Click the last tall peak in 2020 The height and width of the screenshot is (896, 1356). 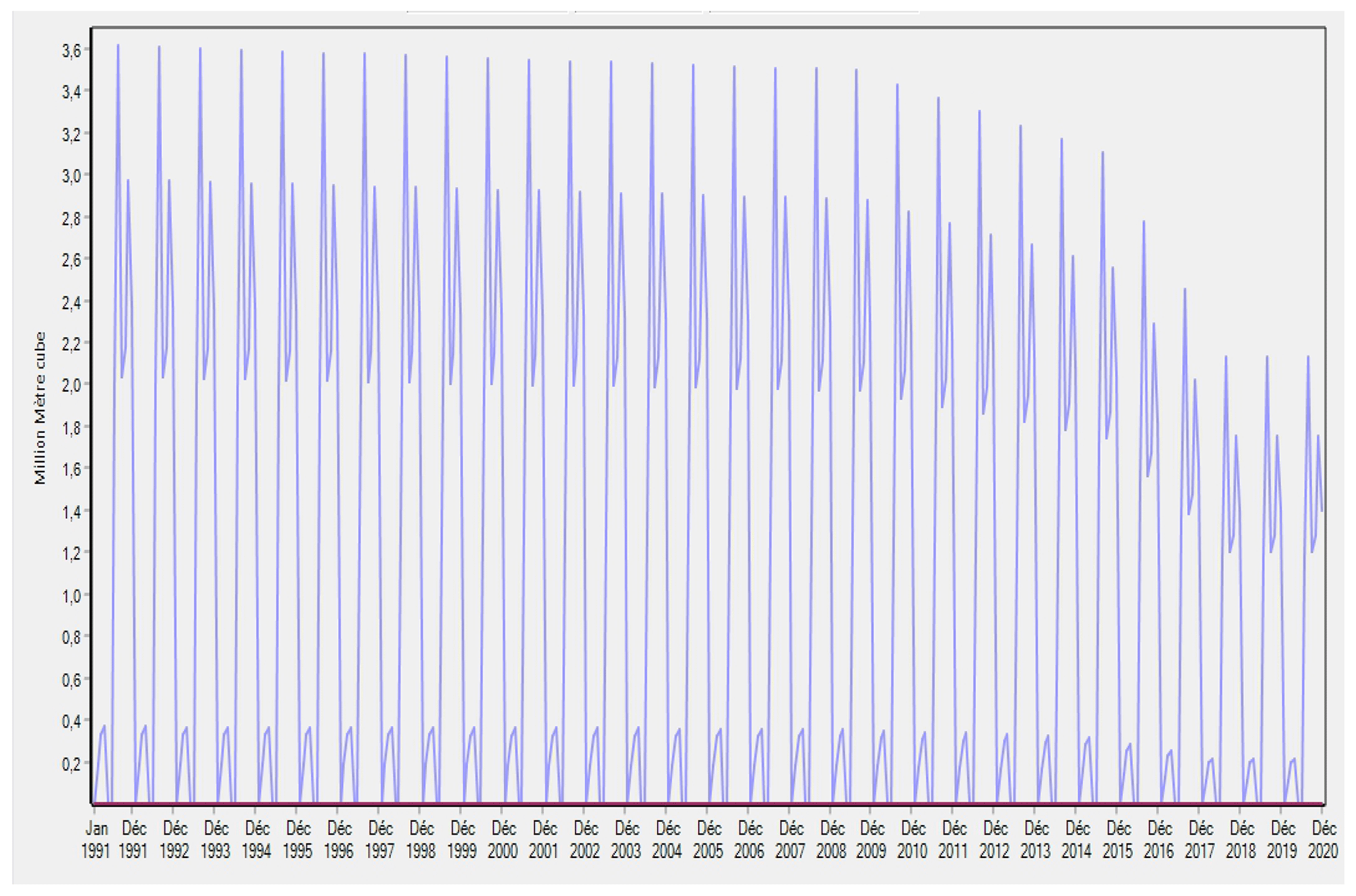(1308, 358)
